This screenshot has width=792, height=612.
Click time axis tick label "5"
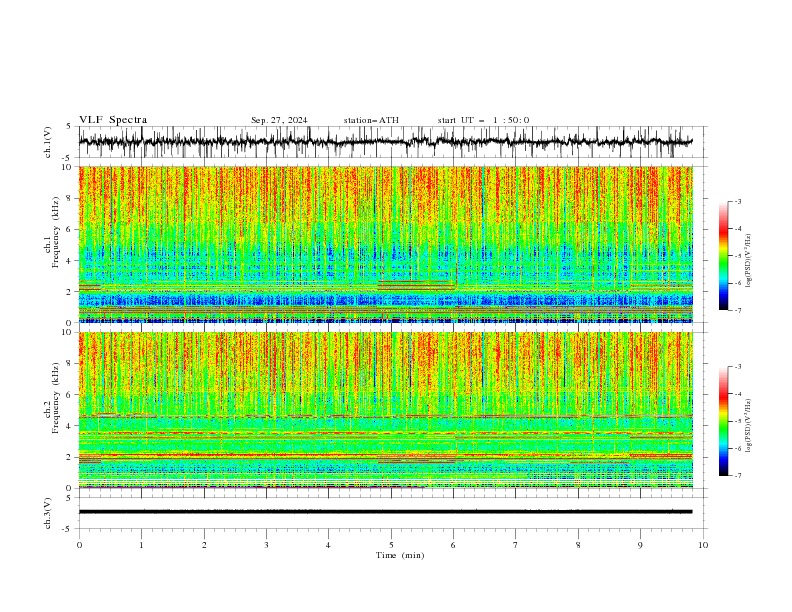pos(391,545)
